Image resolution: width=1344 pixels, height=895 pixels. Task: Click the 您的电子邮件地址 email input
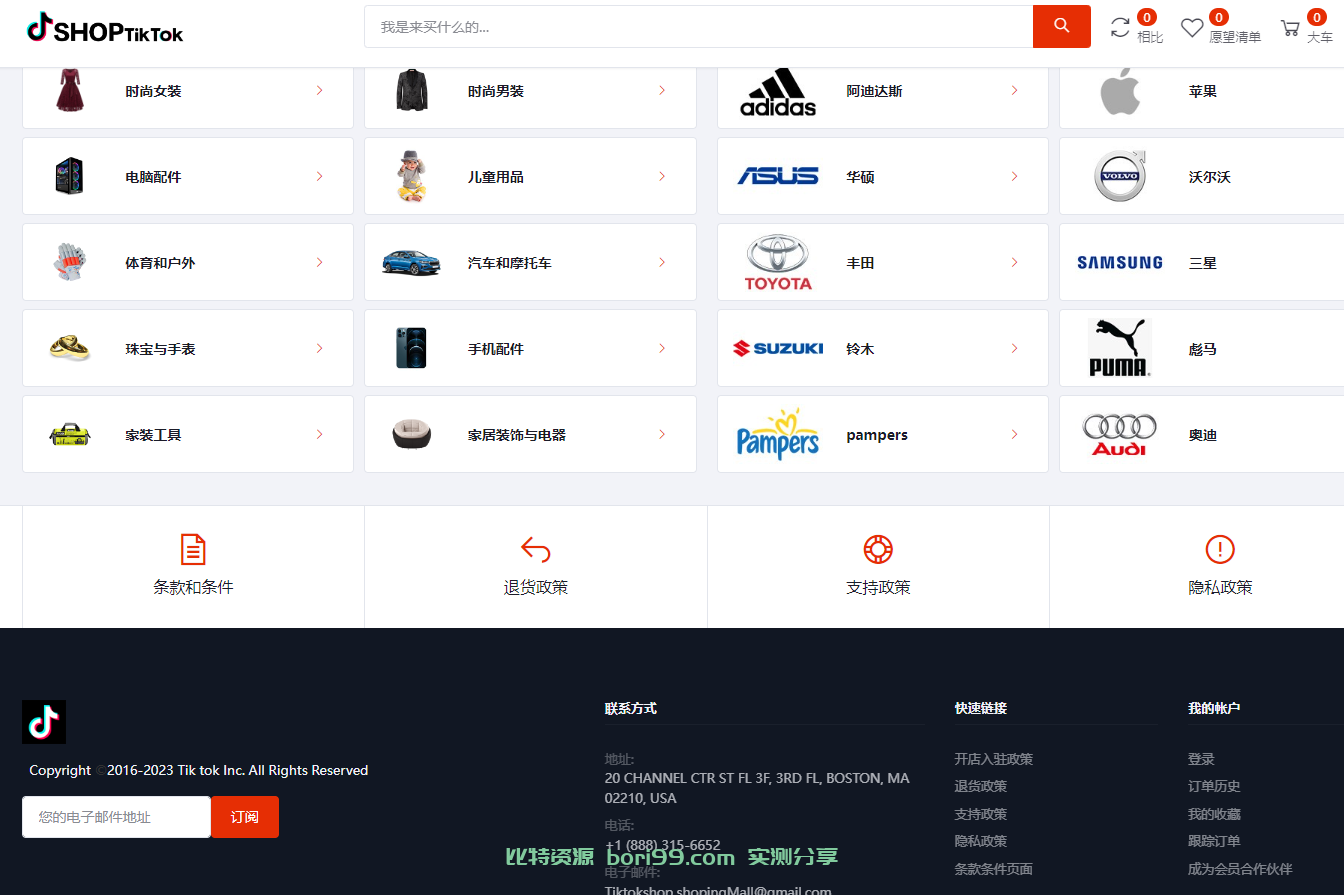(116, 817)
